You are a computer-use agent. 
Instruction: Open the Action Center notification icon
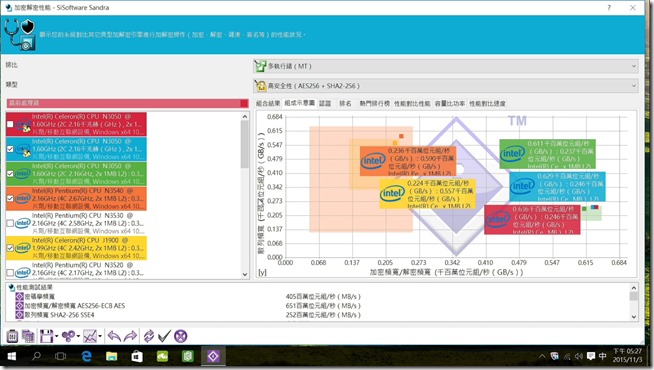(591, 356)
